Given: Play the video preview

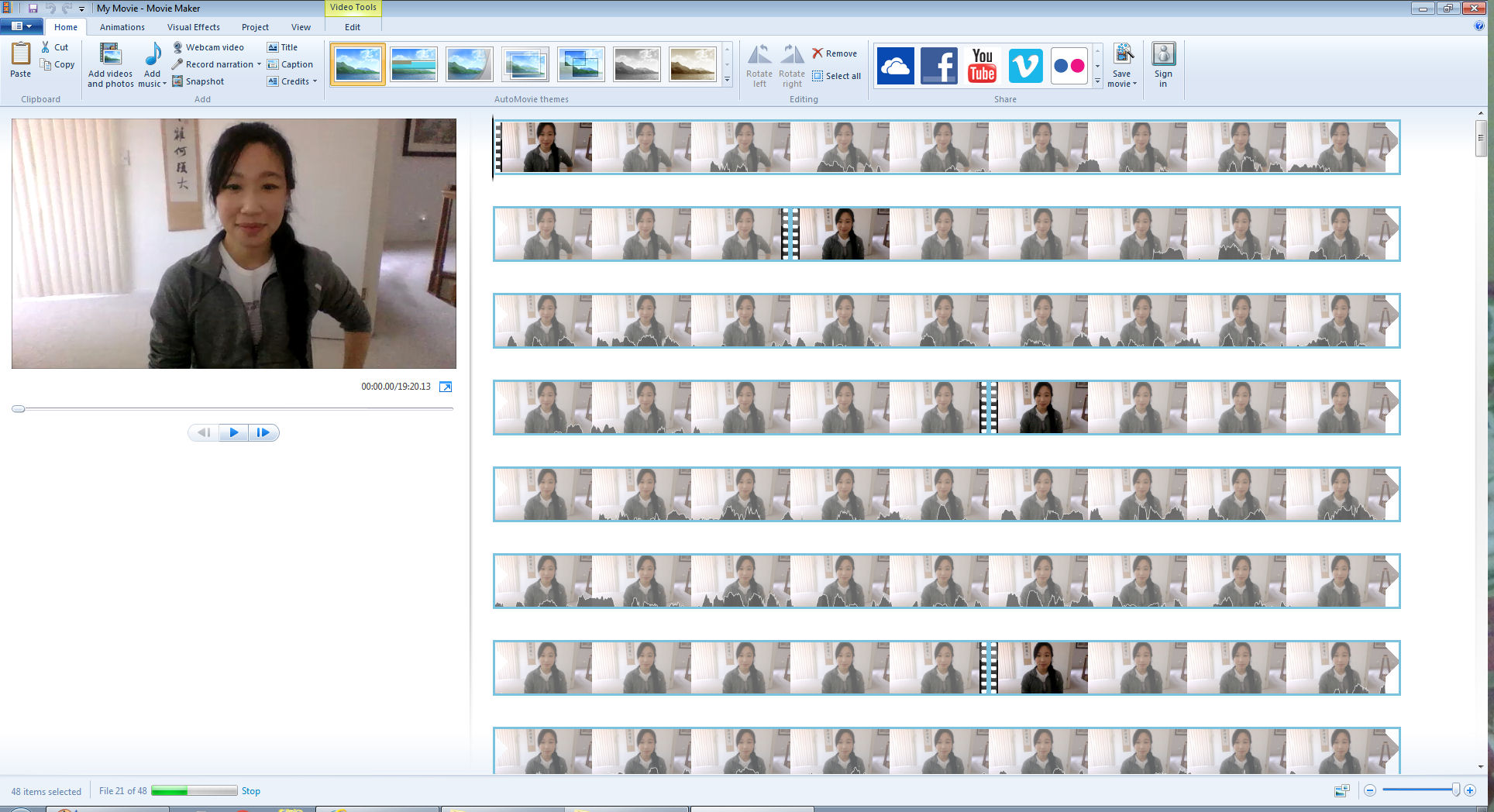Looking at the screenshot, I should click(x=233, y=432).
